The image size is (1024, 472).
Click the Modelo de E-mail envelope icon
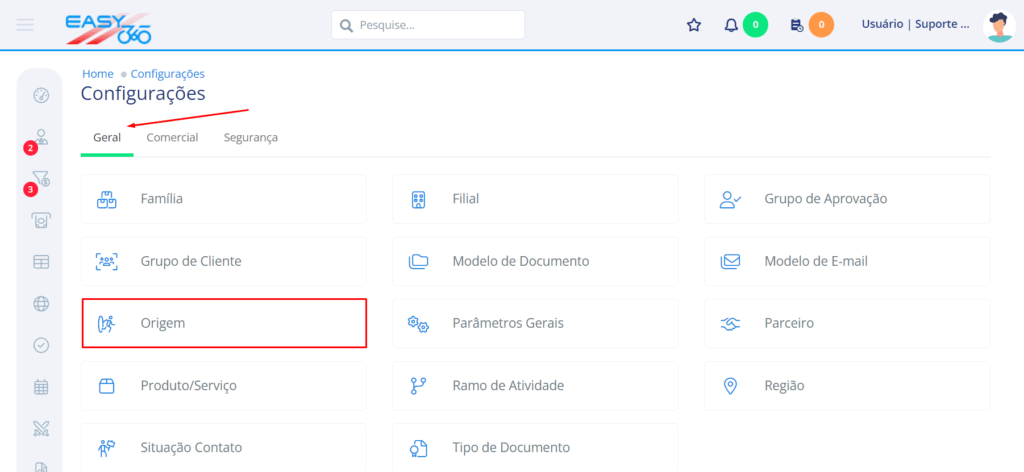coord(730,262)
